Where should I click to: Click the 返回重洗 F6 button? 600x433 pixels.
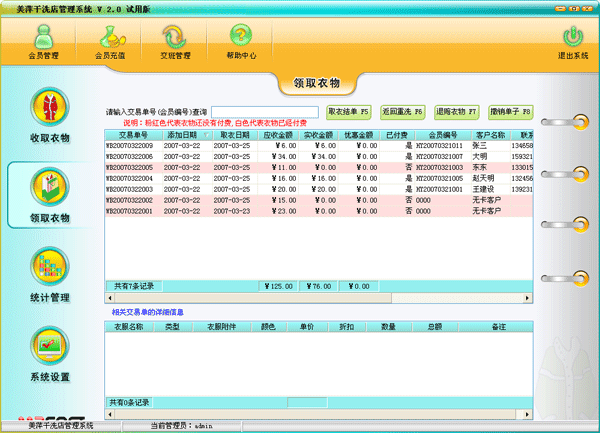coord(402,112)
